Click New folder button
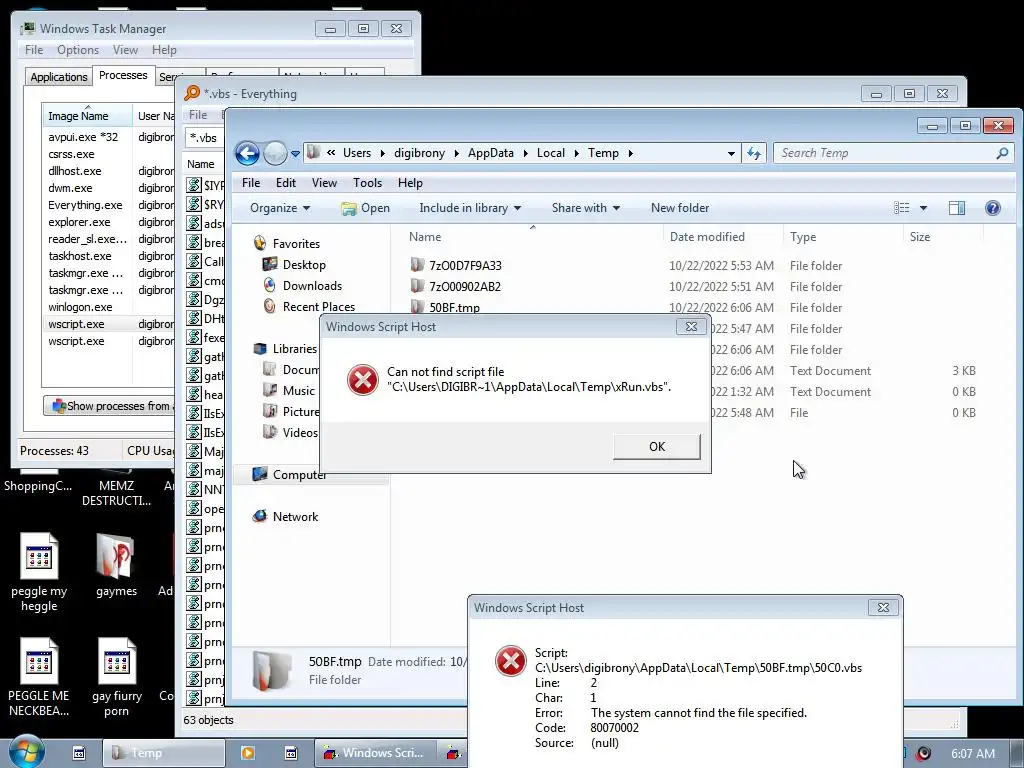 680,208
